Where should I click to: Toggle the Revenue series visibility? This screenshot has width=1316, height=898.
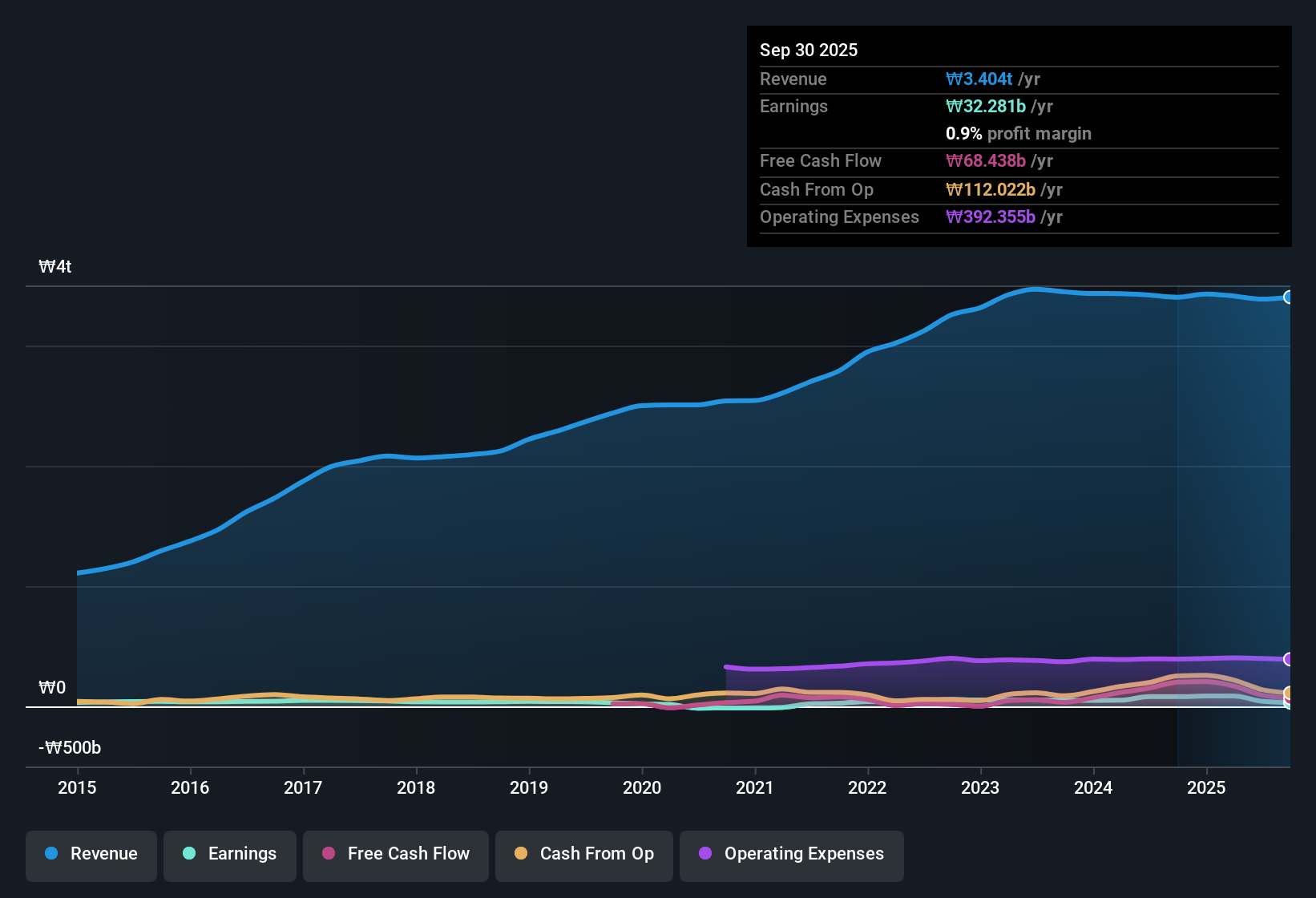(x=91, y=855)
